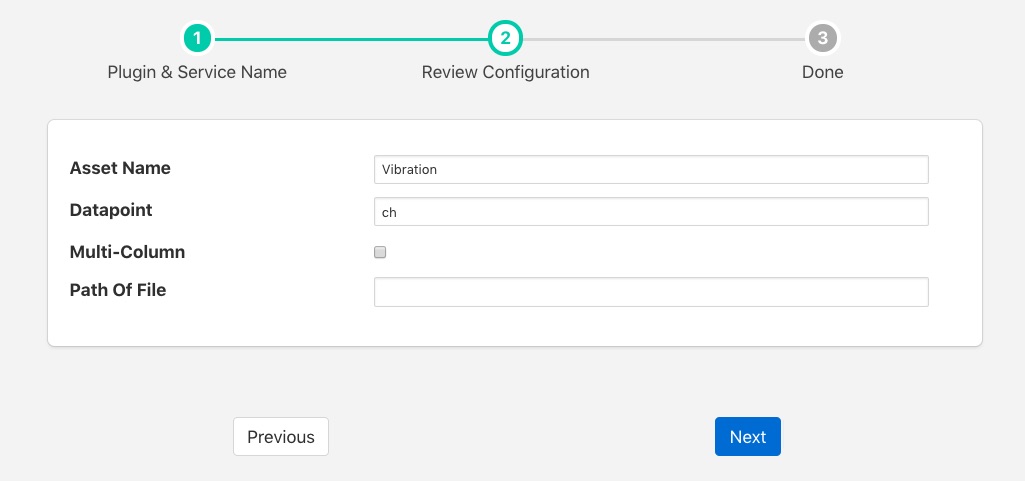Enable the Multi-Column checkbox

(380, 253)
